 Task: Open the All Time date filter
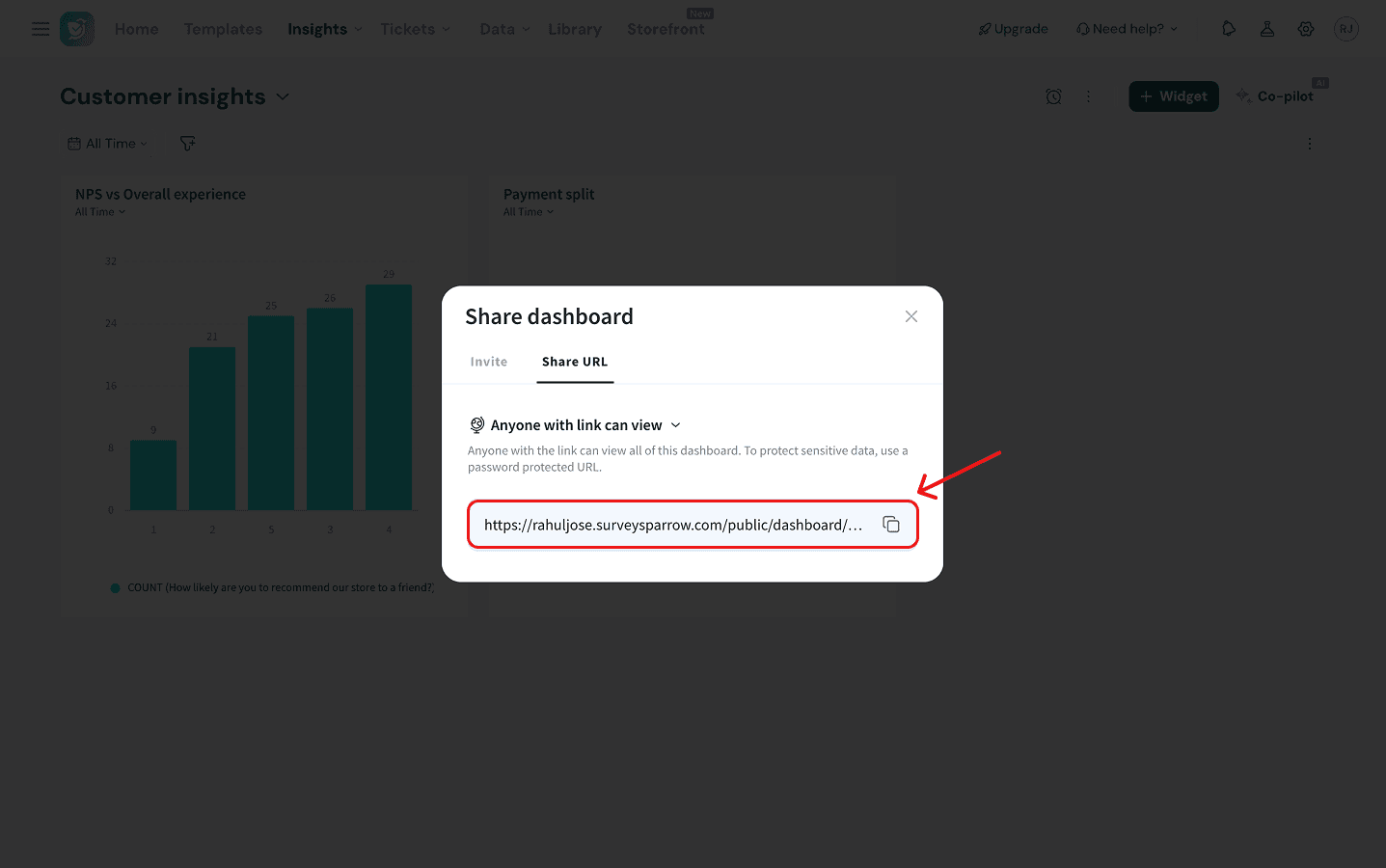click(x=108, y=144)
